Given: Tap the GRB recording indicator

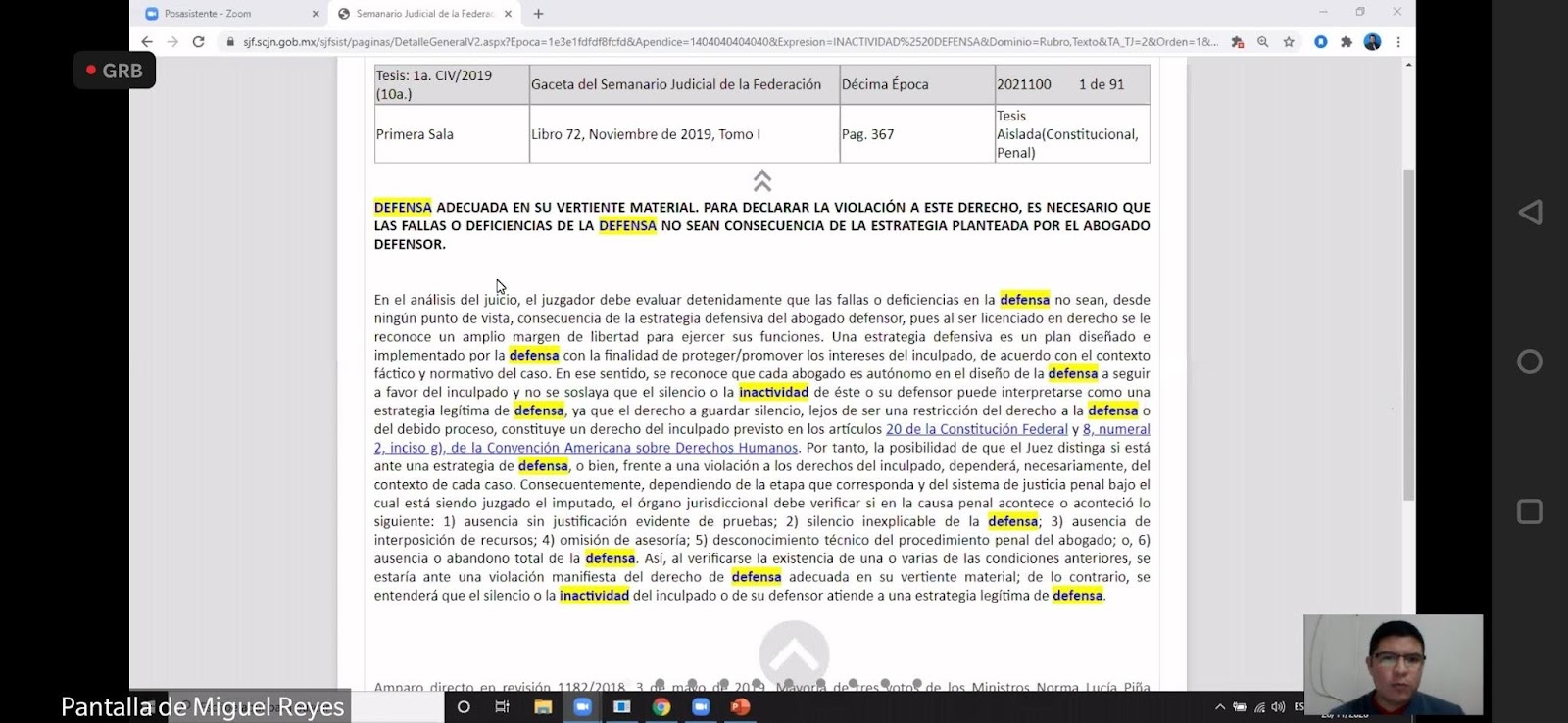Looking at the screenshot, I should (115, 71).
